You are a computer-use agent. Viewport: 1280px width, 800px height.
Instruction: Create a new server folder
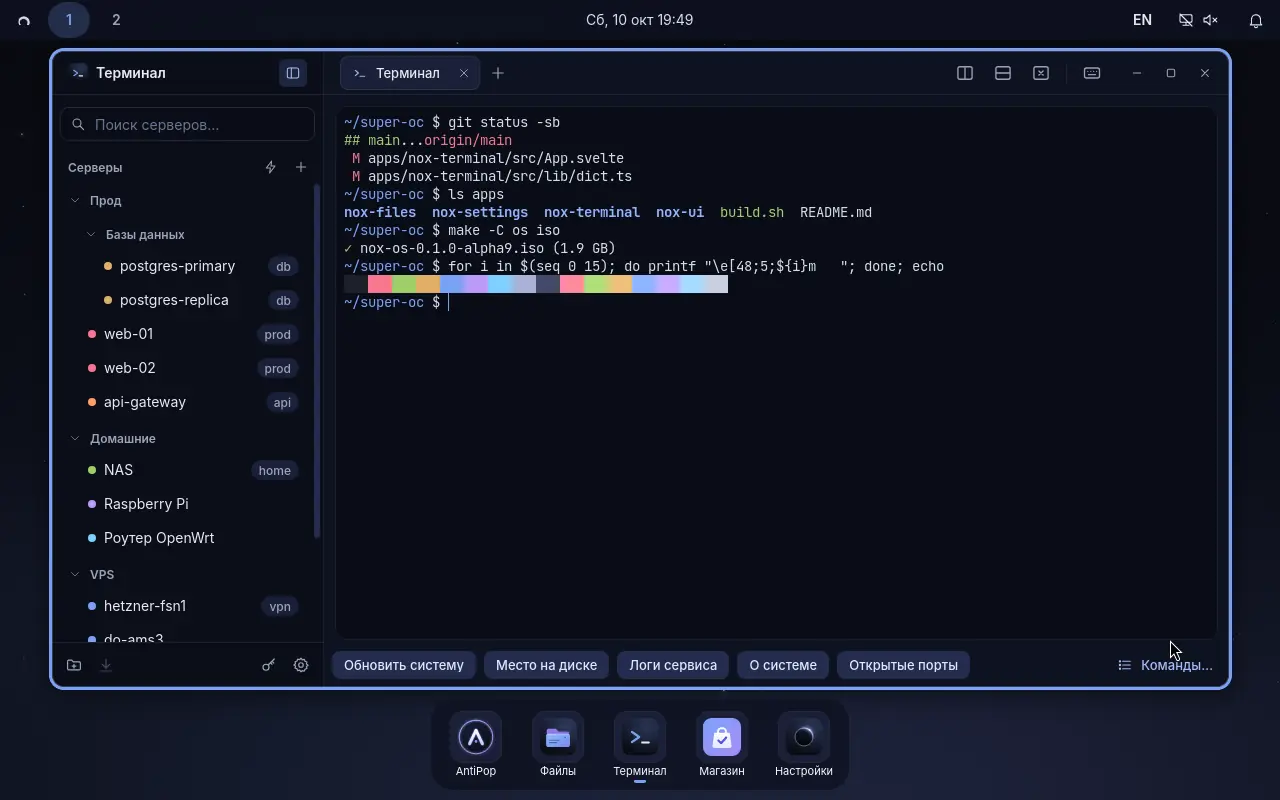tap(74, 665)
